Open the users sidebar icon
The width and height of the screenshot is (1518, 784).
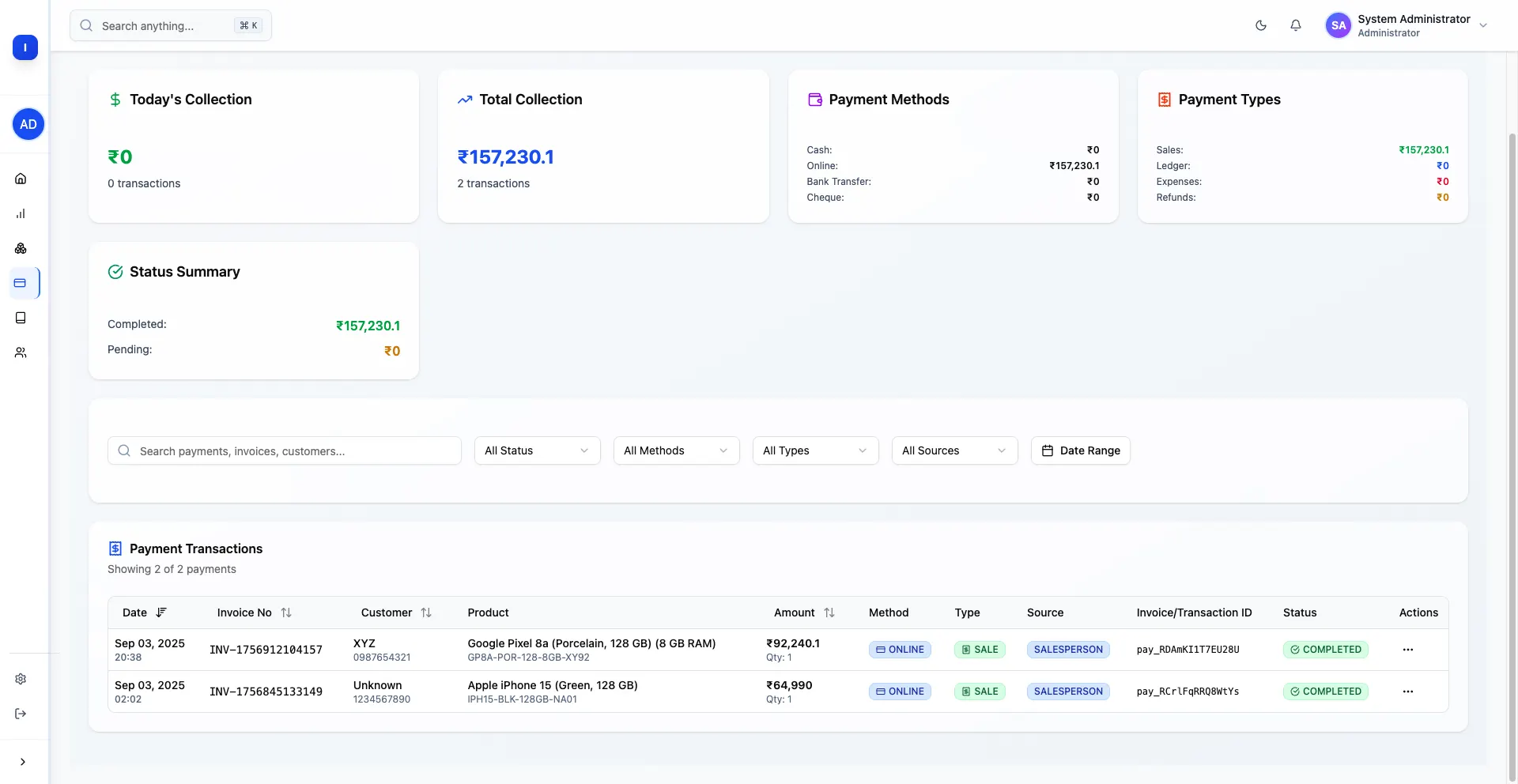pyautogui.click(x=21, y=352)
